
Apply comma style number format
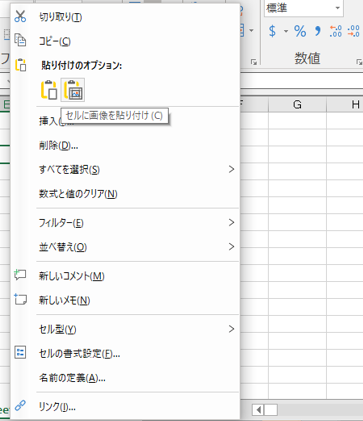coord(318,31)
